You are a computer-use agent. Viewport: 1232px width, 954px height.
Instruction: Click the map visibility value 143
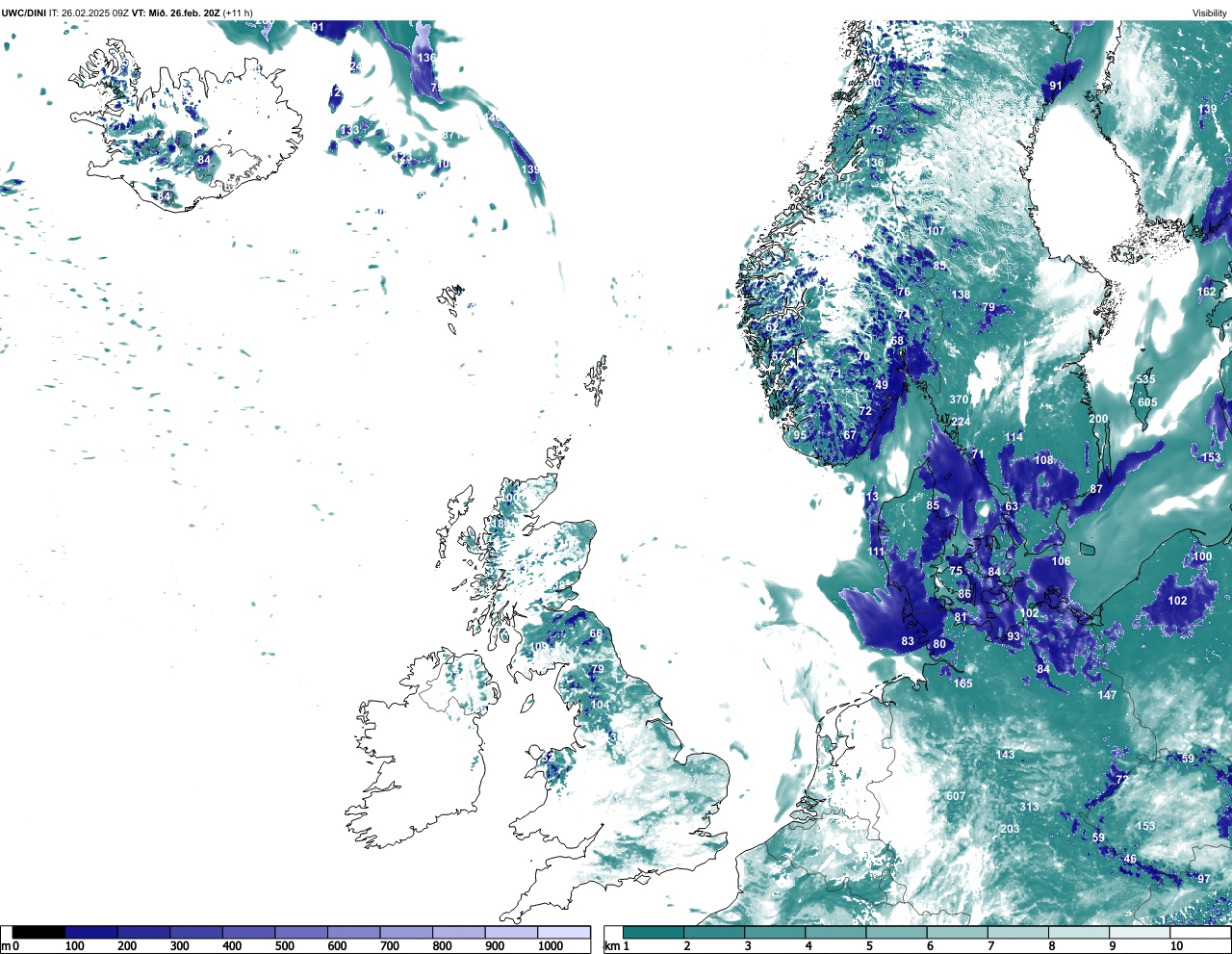pyautogui.click(x=1006, y=755)
